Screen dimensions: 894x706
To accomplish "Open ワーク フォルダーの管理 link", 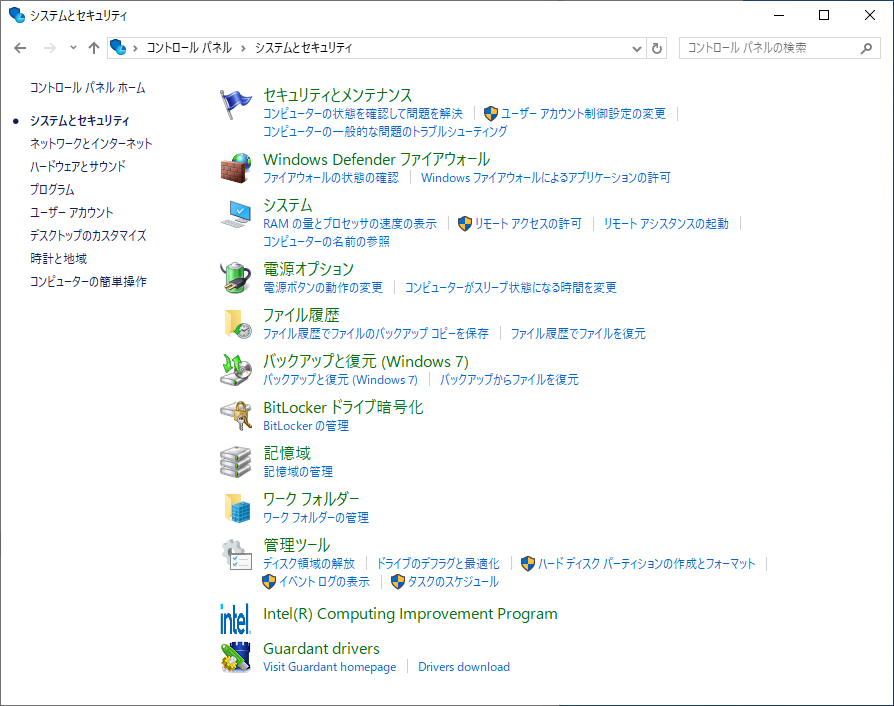I will [316, 518].
